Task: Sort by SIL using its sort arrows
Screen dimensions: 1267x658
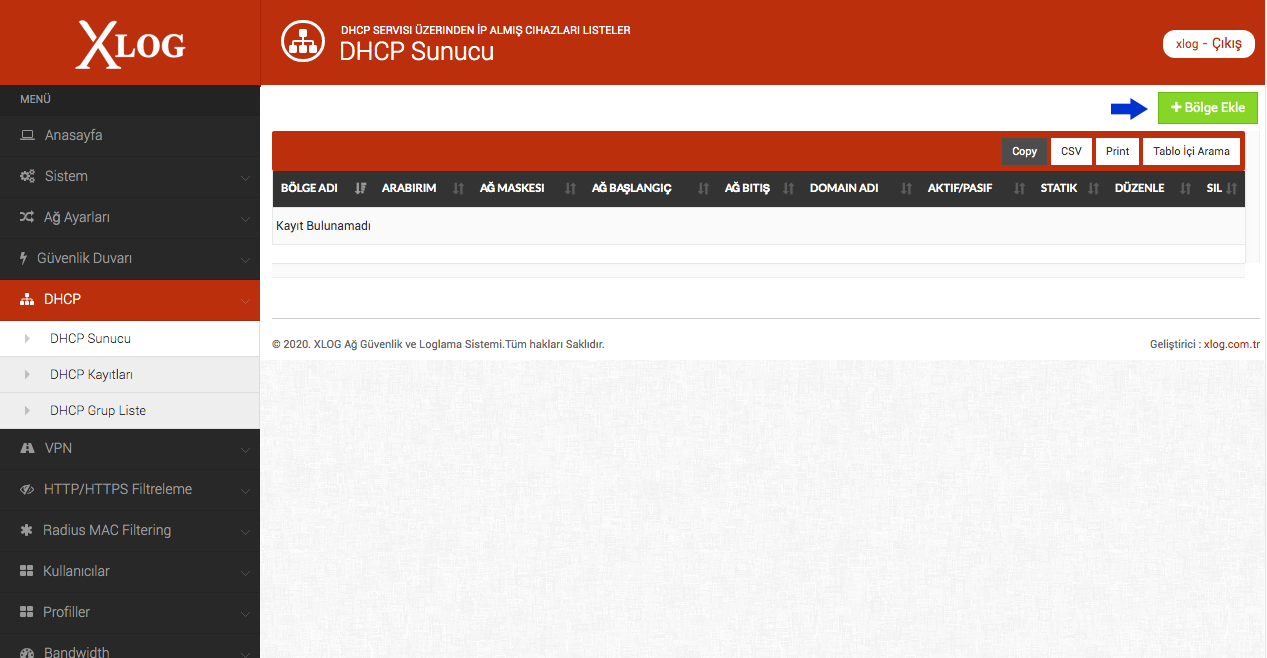Action: click(x=1233, y=188)
